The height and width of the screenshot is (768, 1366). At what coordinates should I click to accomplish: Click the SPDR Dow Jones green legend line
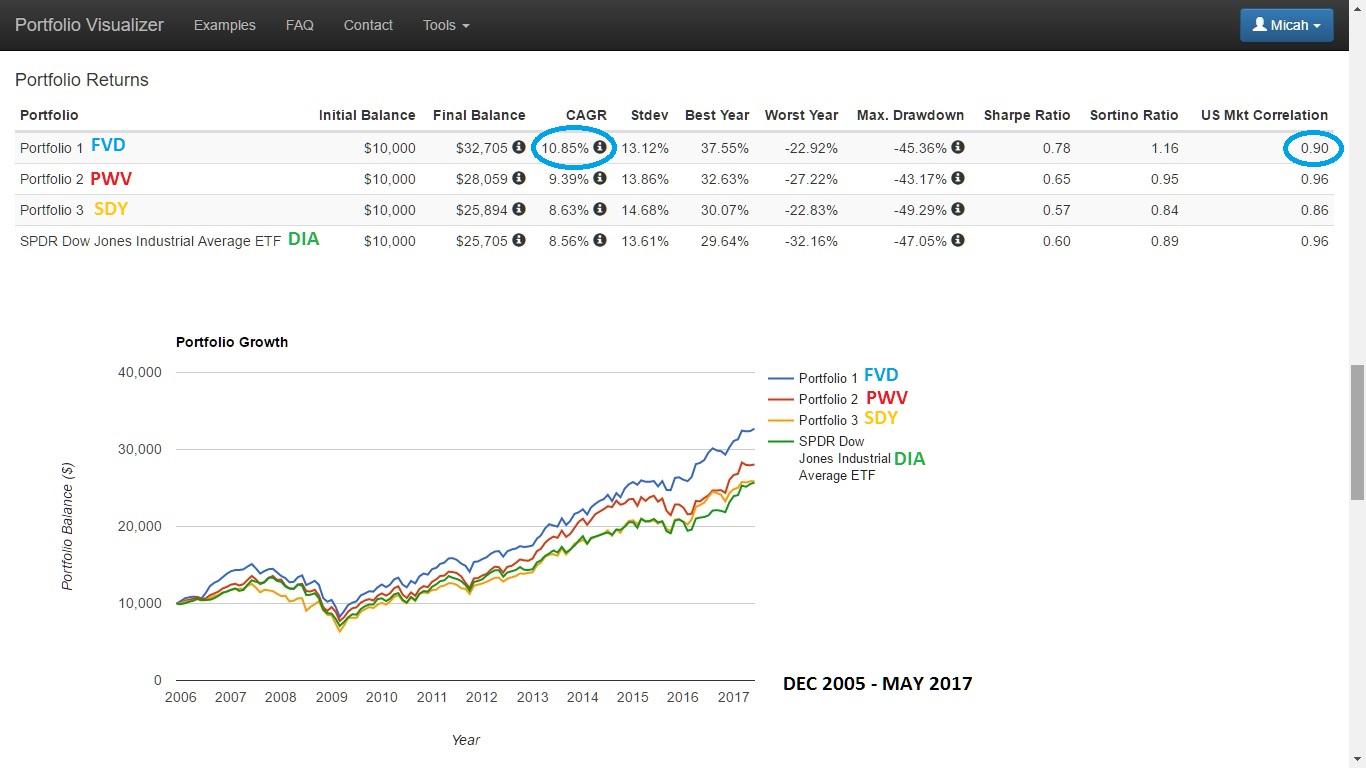click(781, 441)
